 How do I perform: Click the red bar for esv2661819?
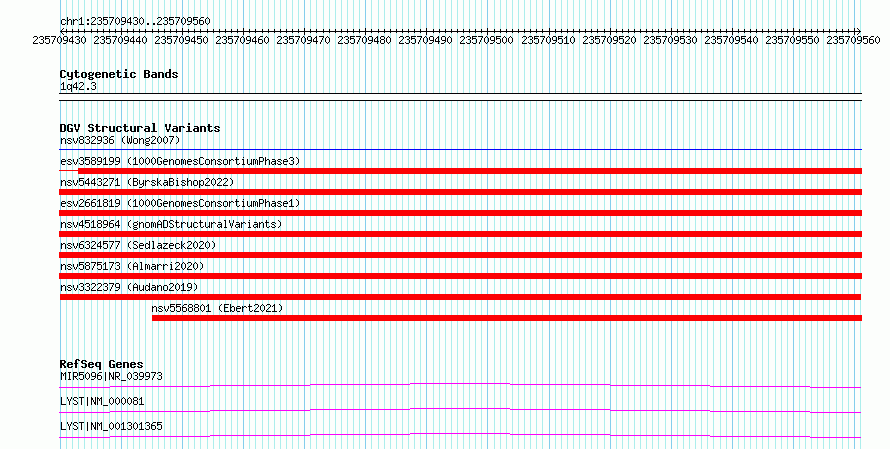click(460, 213)
